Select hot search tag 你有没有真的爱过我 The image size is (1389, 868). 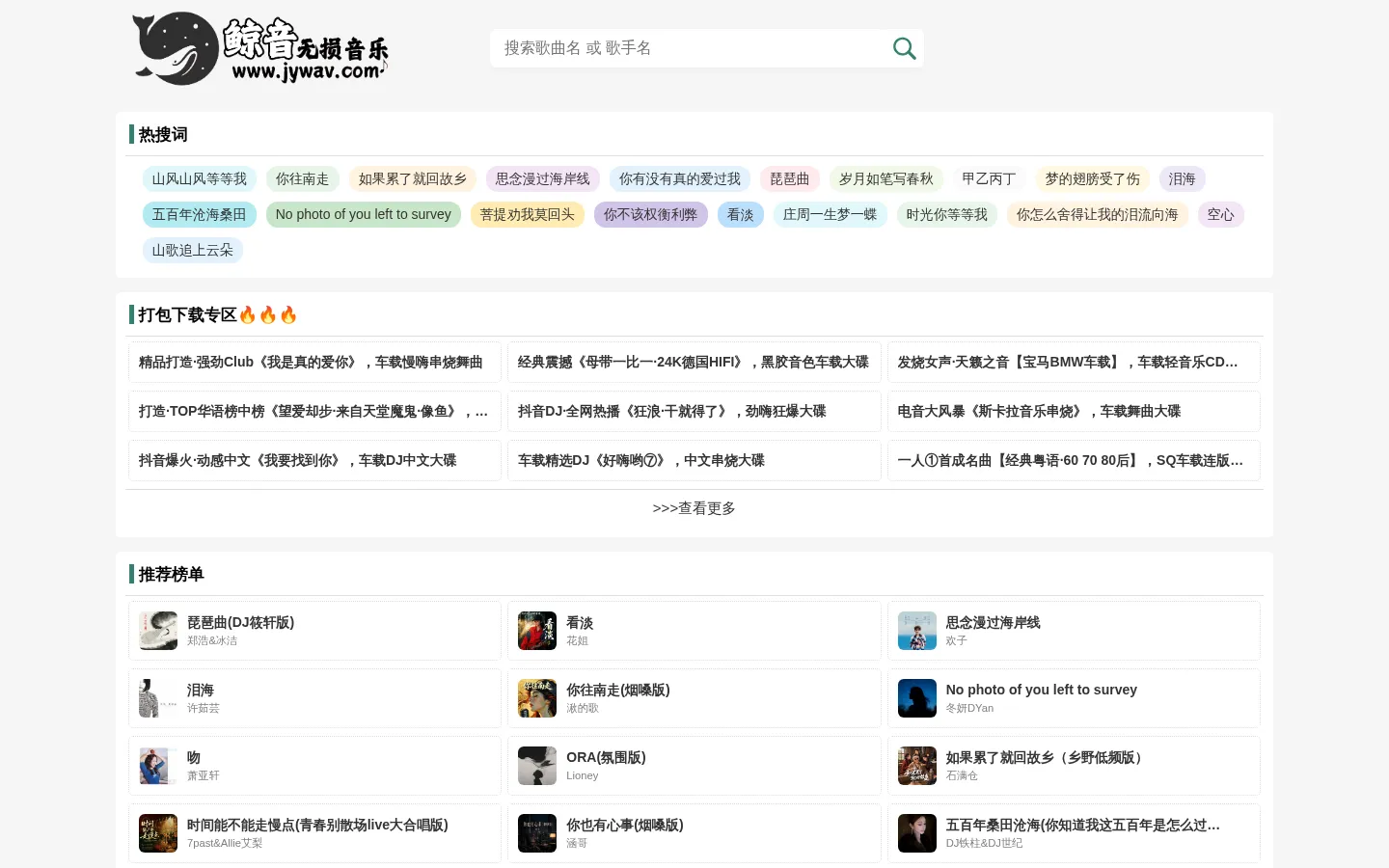click(x=680, y=178)
